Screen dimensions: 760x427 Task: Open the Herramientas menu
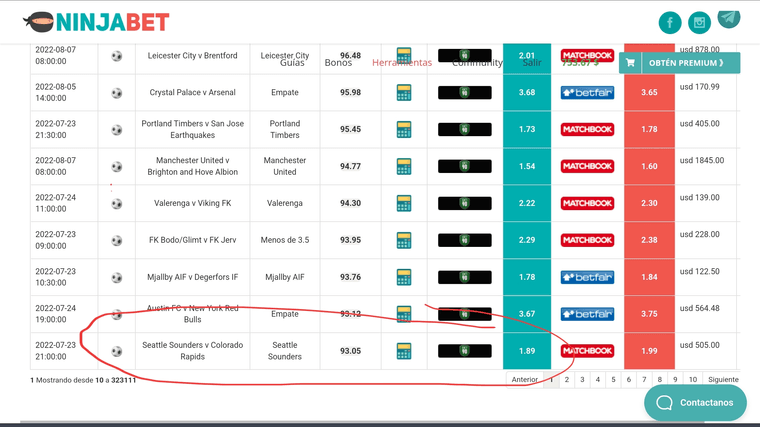pos(402,63)
